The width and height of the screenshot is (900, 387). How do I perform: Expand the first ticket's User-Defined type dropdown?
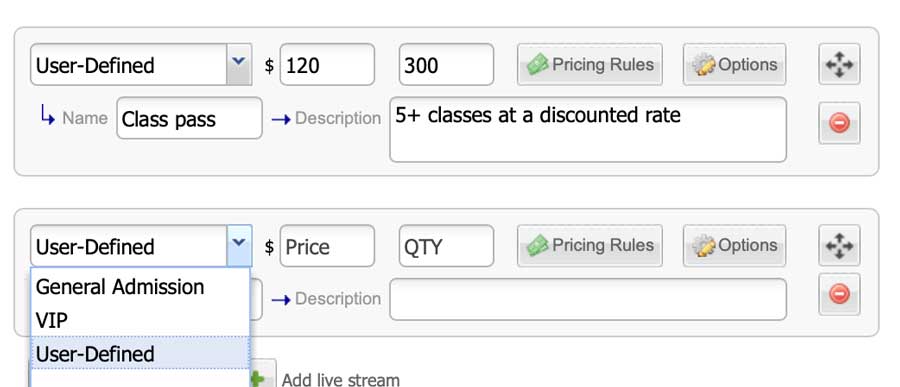coord(239,64)
